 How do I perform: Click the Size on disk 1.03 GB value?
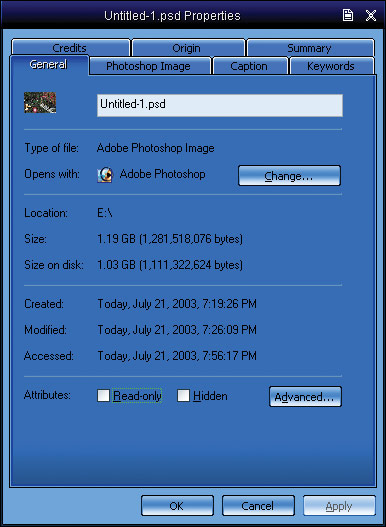(x=170, y=265)
